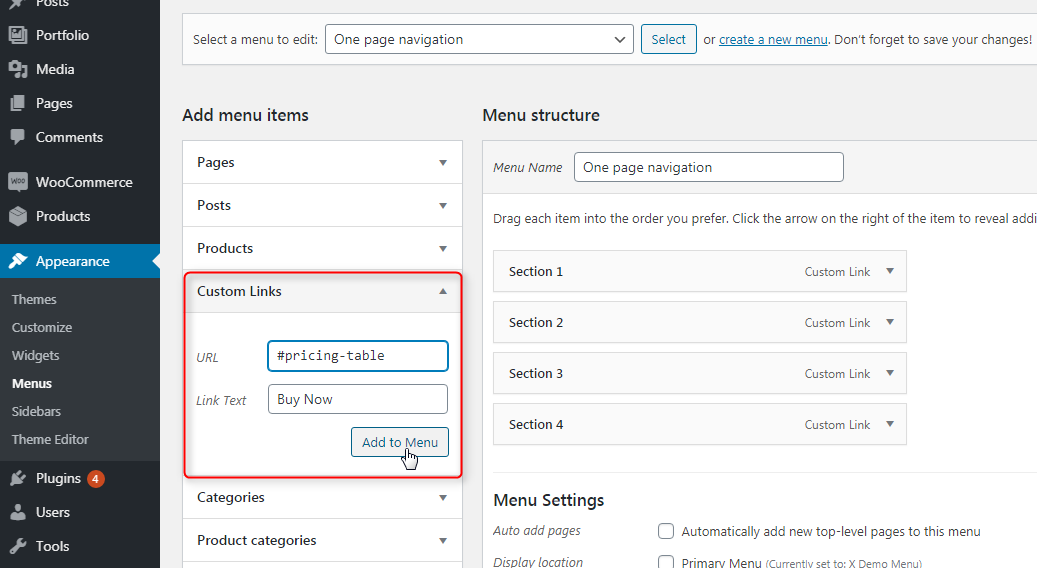Click the Portfolio sidebar icon
Image resolution: width=1037 pixels, height=568 pixels.
pos(18,35)
